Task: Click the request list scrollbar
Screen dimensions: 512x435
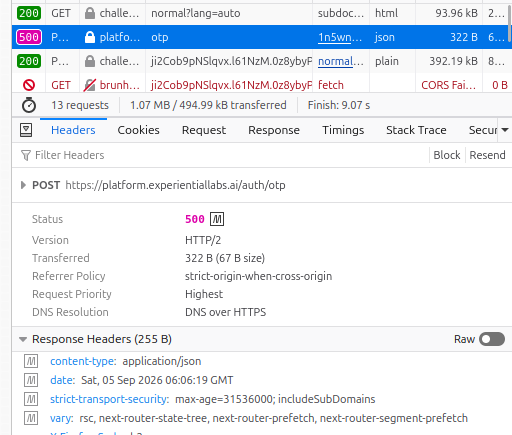Action: click(509, 23)
